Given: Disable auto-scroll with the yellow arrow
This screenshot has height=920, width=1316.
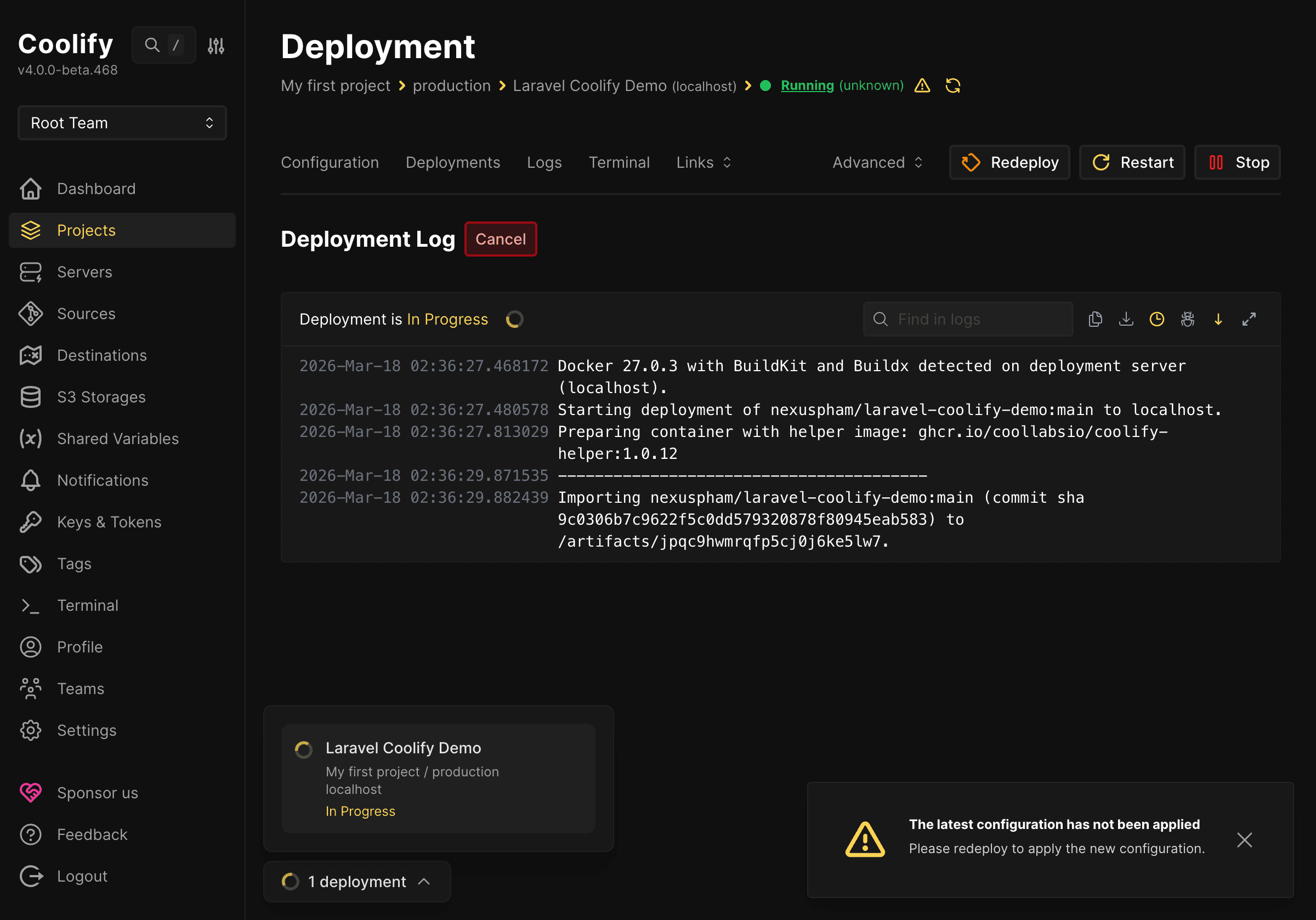Looking at the screenshot, I should (x=1218, y=319).
